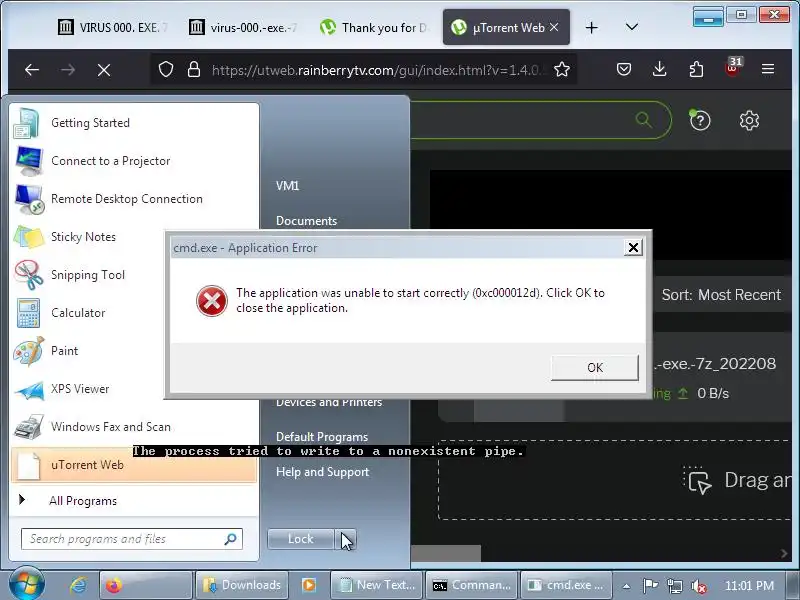Image resolution: width=800 pixels, height=600 pixels.
Task: Open uTorrent Web highlighted entry
Action: click(134, 465)
